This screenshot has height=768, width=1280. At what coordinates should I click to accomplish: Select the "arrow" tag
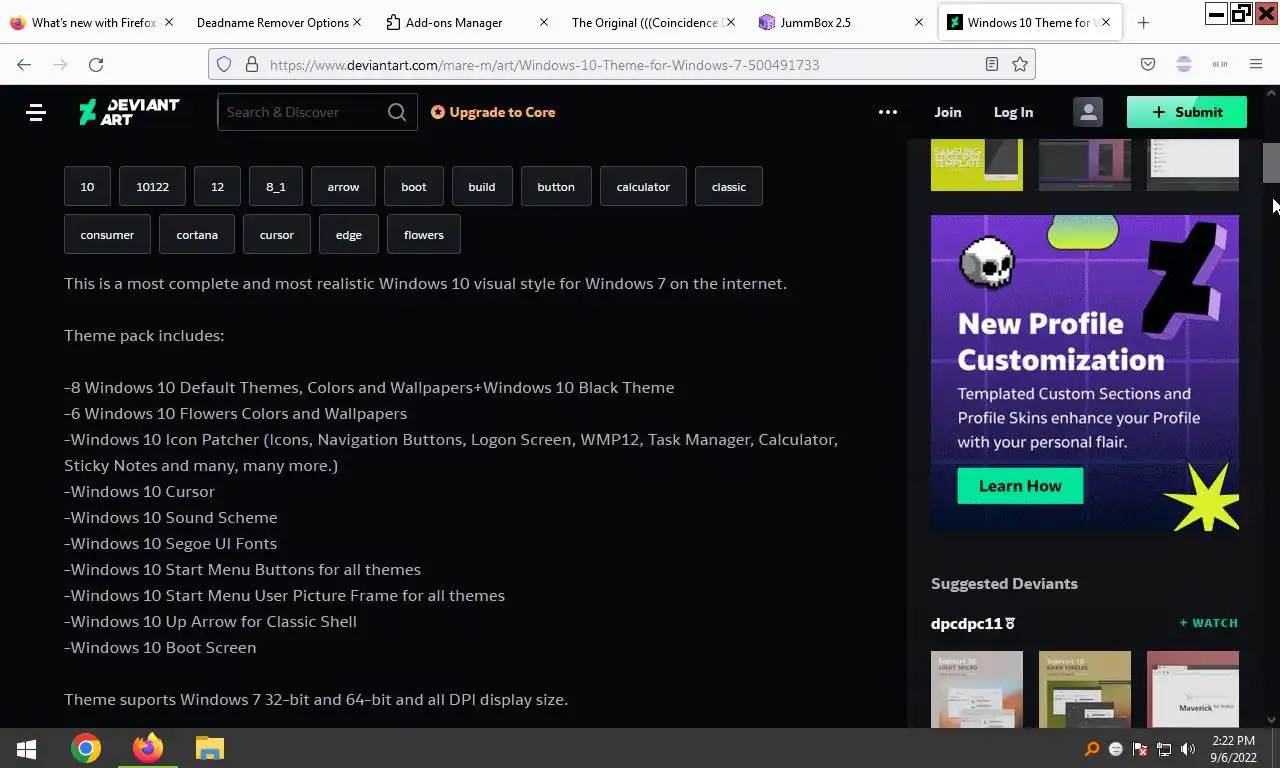pos(343,187)
